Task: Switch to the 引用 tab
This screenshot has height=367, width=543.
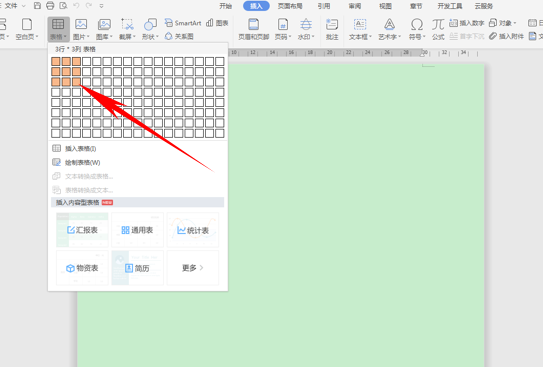Action: (x=324, y=6)
